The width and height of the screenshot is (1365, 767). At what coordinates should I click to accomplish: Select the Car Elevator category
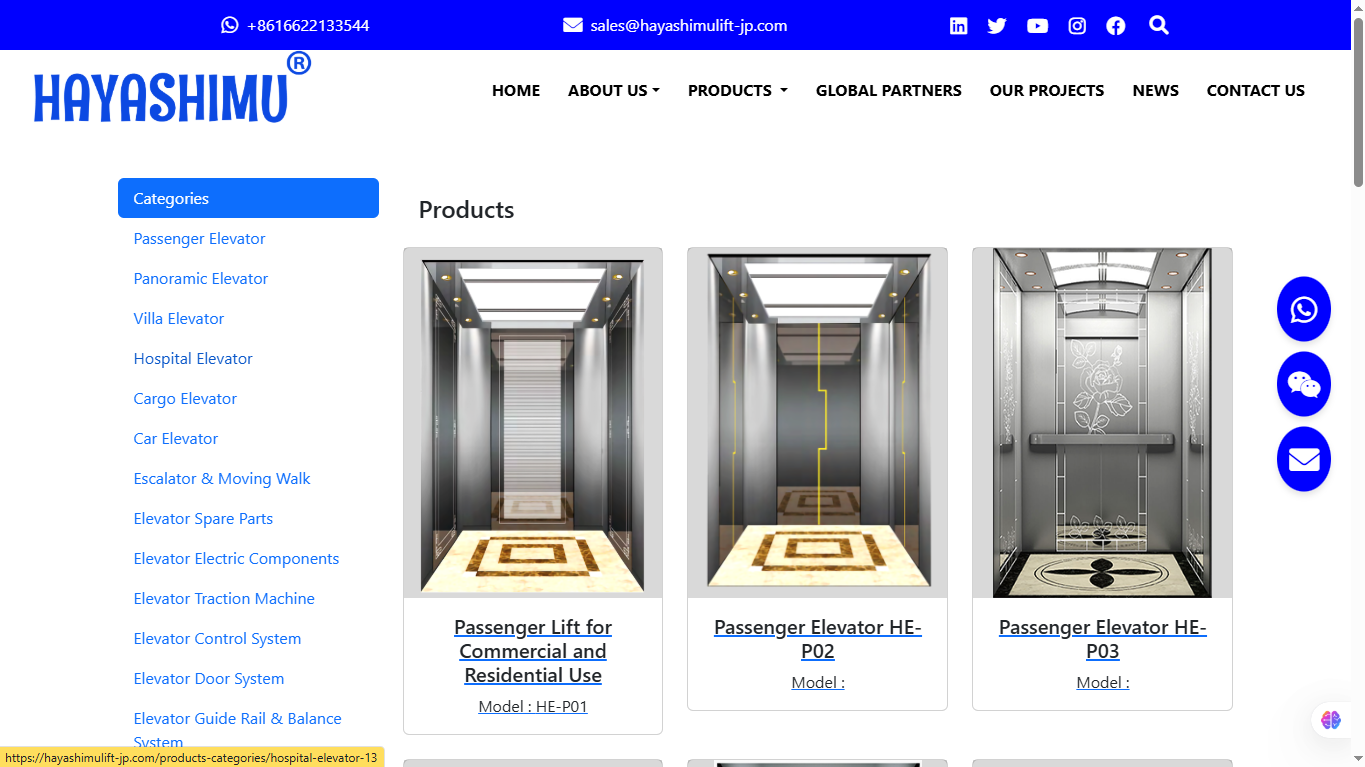(x=176, y=438)
